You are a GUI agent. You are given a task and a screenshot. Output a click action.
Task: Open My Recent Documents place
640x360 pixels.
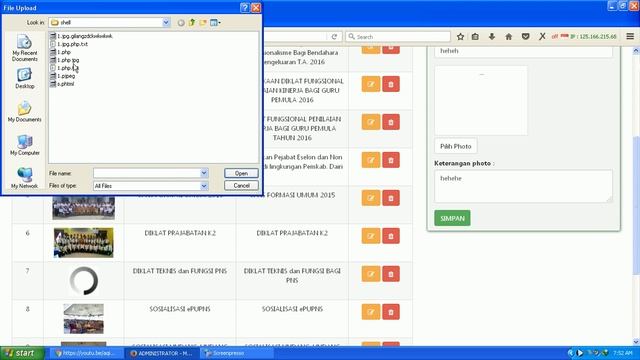pyautogui.click(x=24, y=48)
